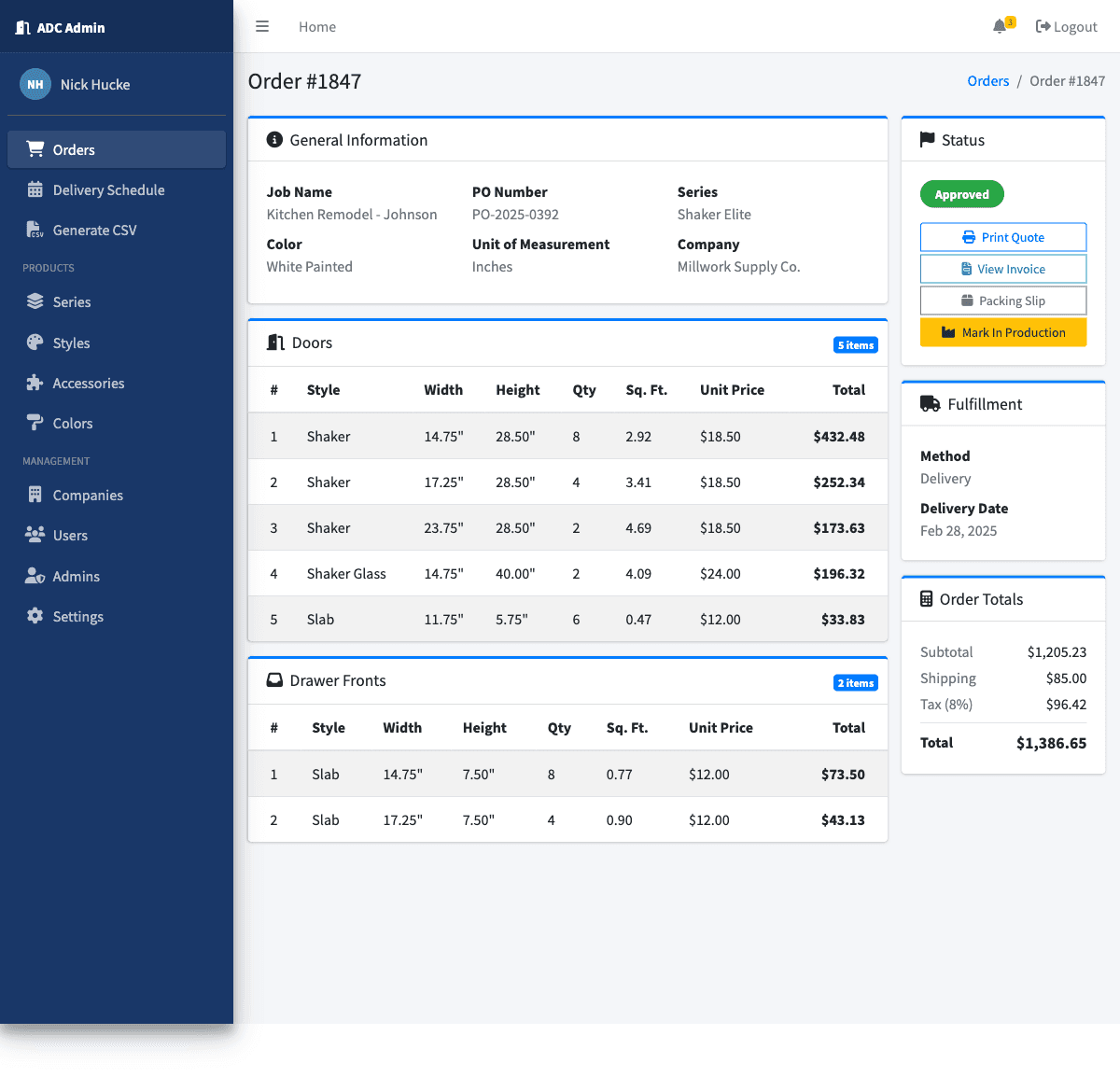Navigate via the Orders breadcrumb link
This screenshot has height=1077, width=1120.
(x=988, y=80)
